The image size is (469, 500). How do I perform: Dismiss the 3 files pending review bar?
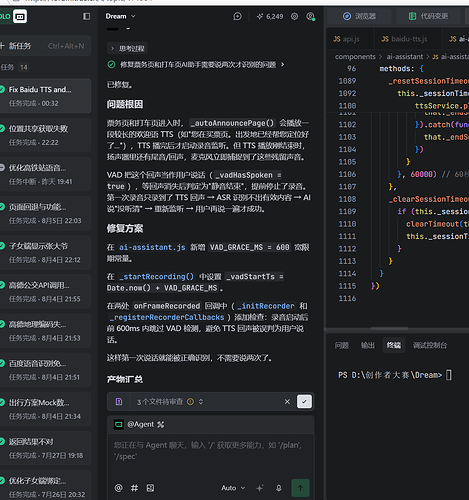point(287,402)
